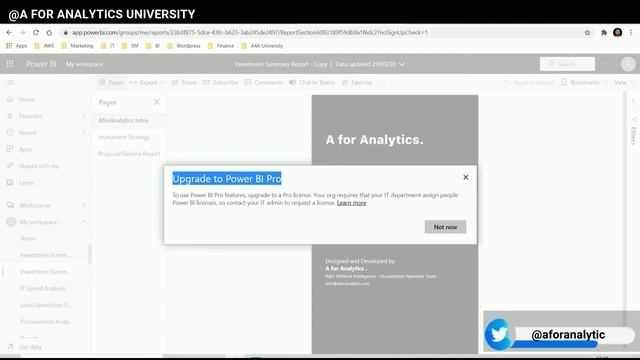640x360 pixels.
Task: Open the Chrome profile avatar
Action: [618, 33]
